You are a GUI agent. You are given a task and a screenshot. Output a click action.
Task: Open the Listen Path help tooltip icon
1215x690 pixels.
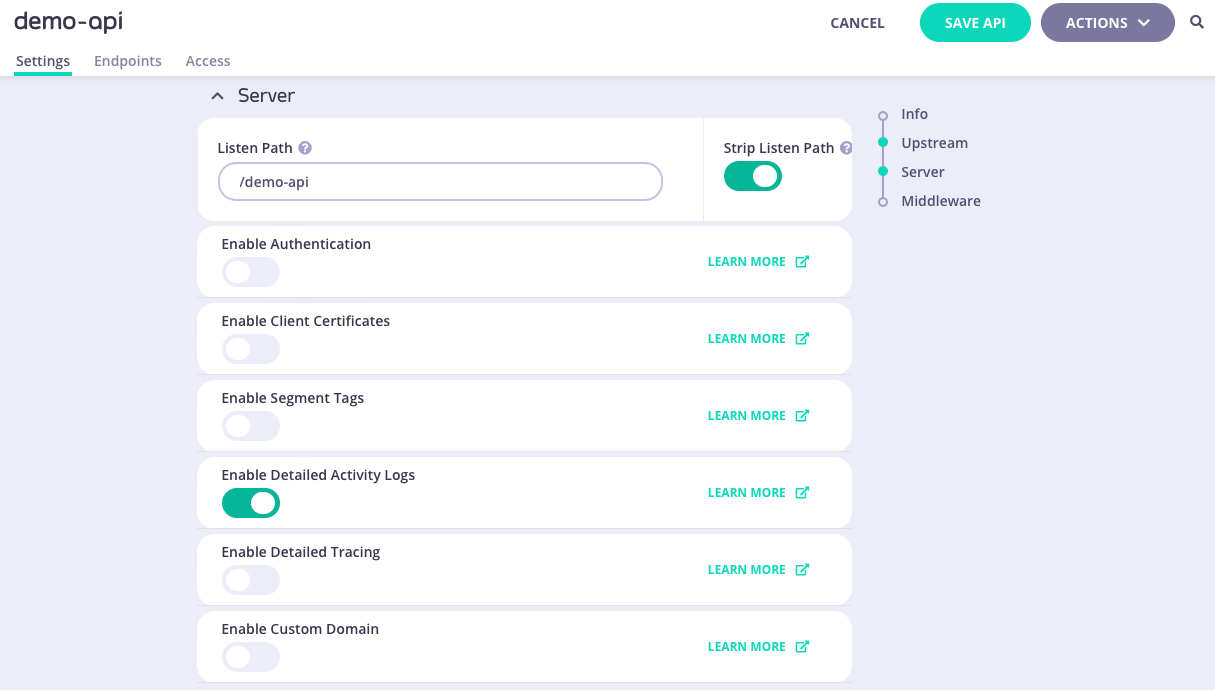[305, 146]
